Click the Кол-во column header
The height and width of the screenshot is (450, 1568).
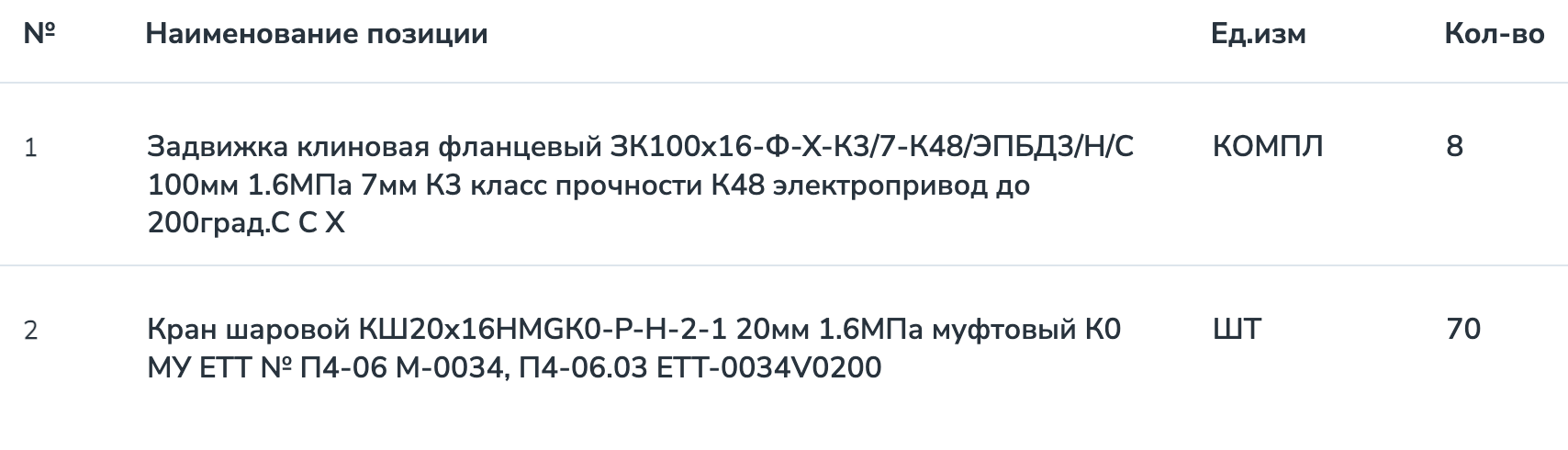pos(1494,35)
